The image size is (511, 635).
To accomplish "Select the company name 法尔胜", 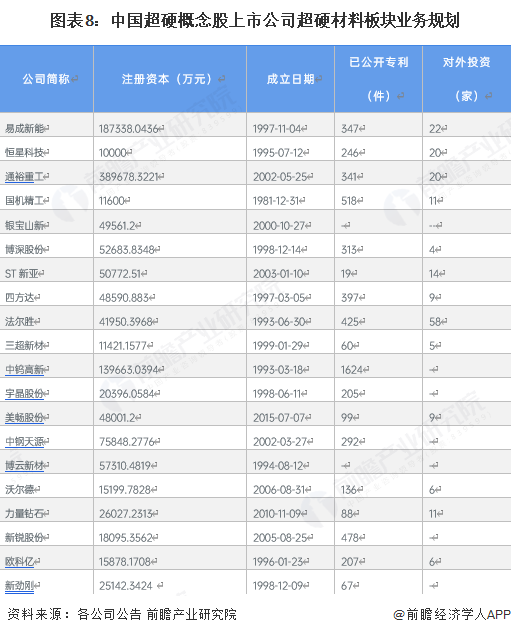I will click(x=19, y=322).
